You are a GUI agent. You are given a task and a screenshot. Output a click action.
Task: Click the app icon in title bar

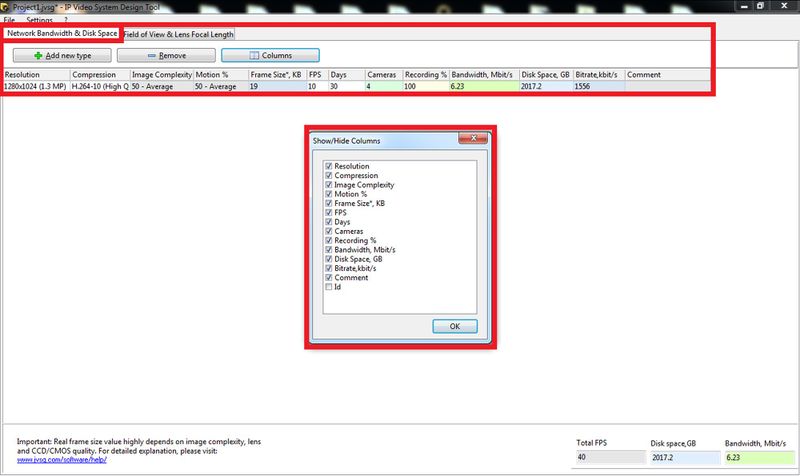coord(5,7)
